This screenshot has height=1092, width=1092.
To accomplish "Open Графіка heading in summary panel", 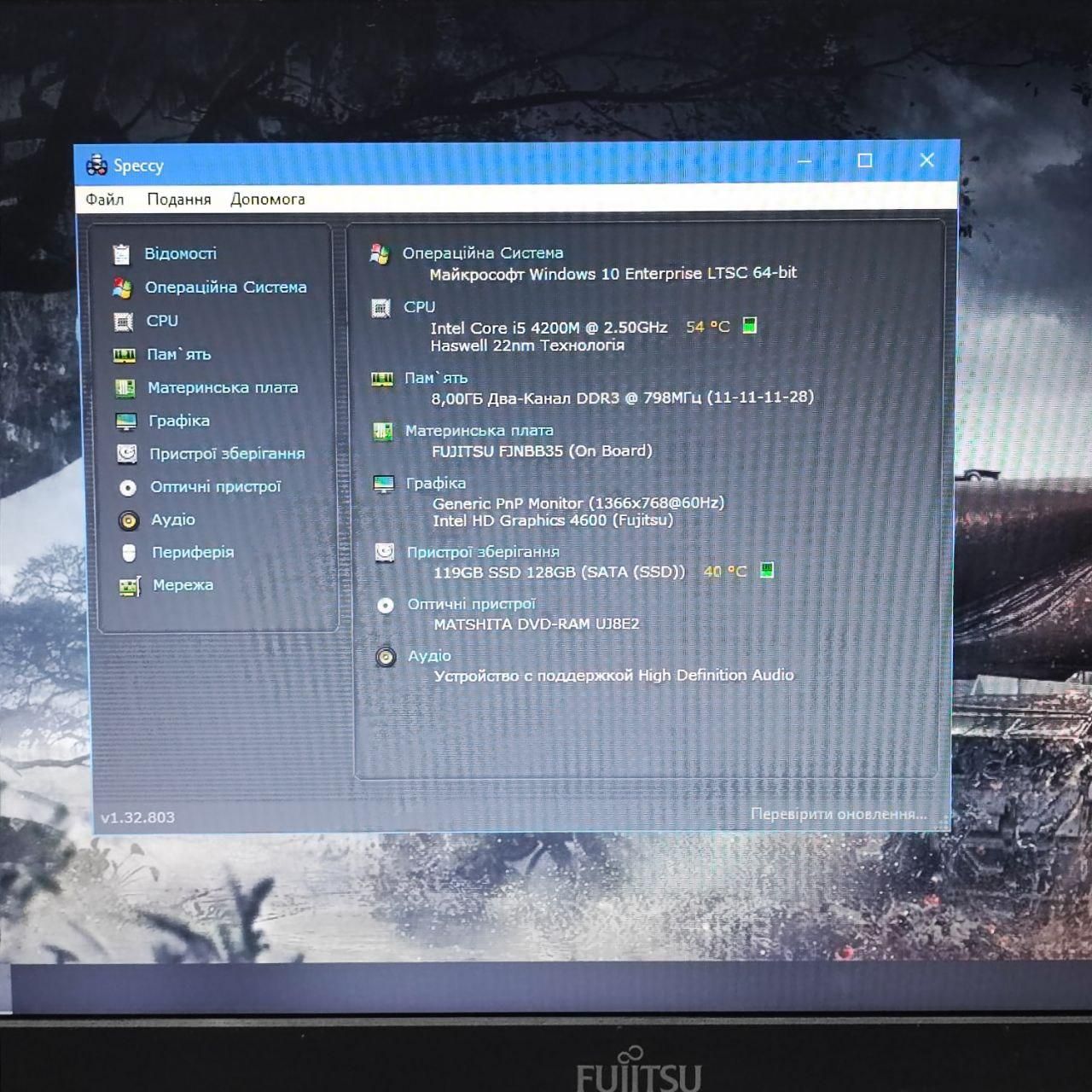I will pos(436,483).
